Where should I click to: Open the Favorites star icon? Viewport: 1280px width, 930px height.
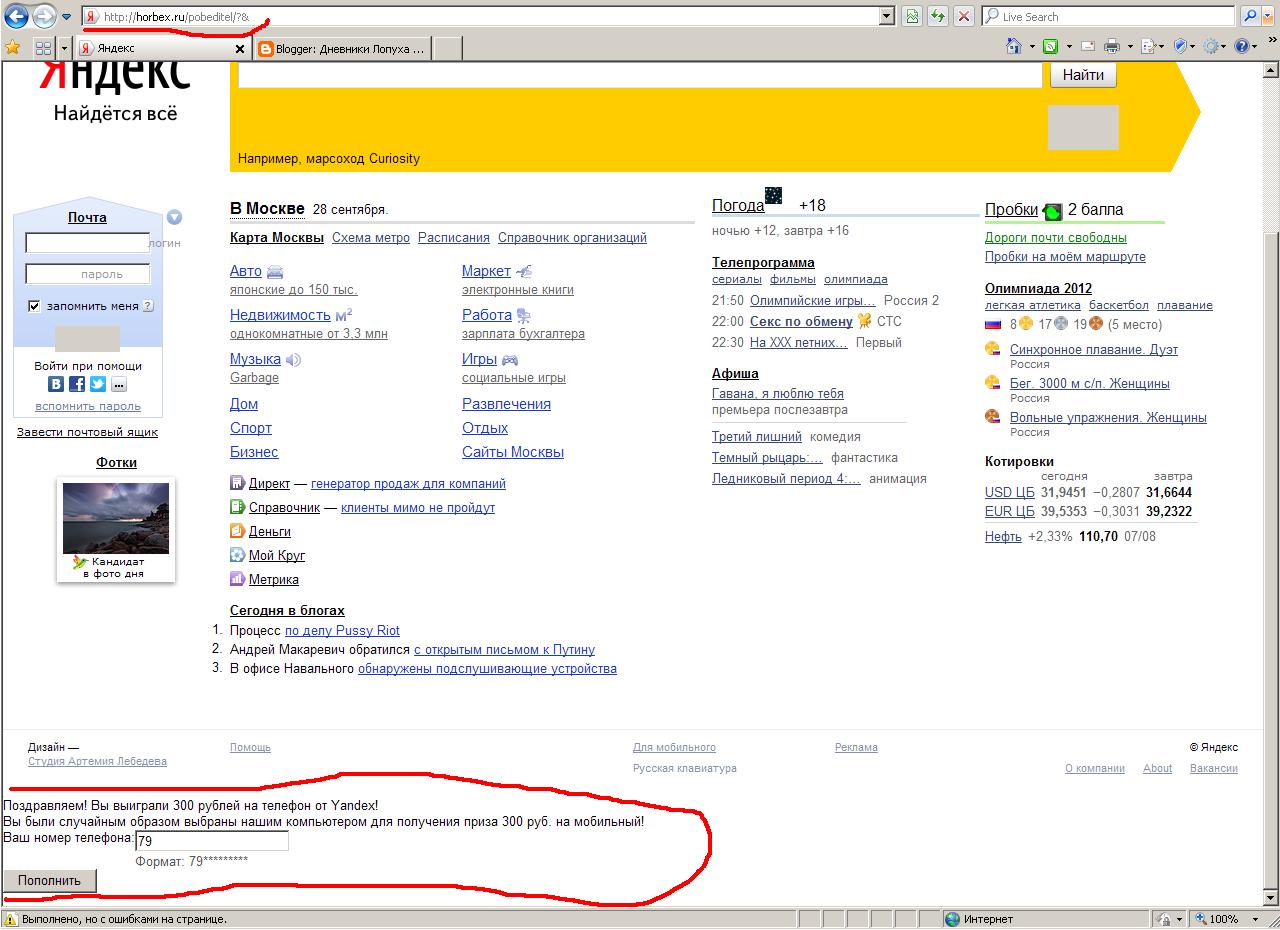[12, 47]
